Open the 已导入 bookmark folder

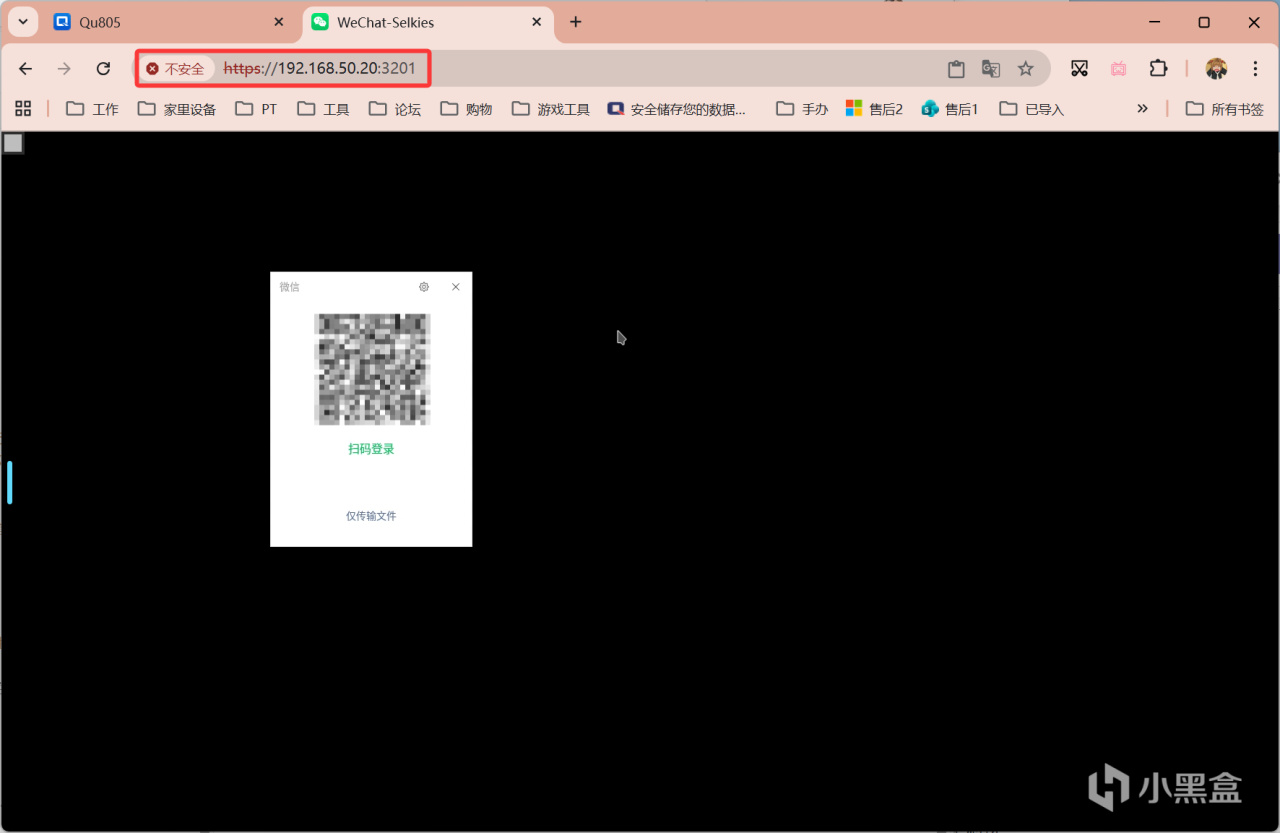click(x=1031, y=109)
